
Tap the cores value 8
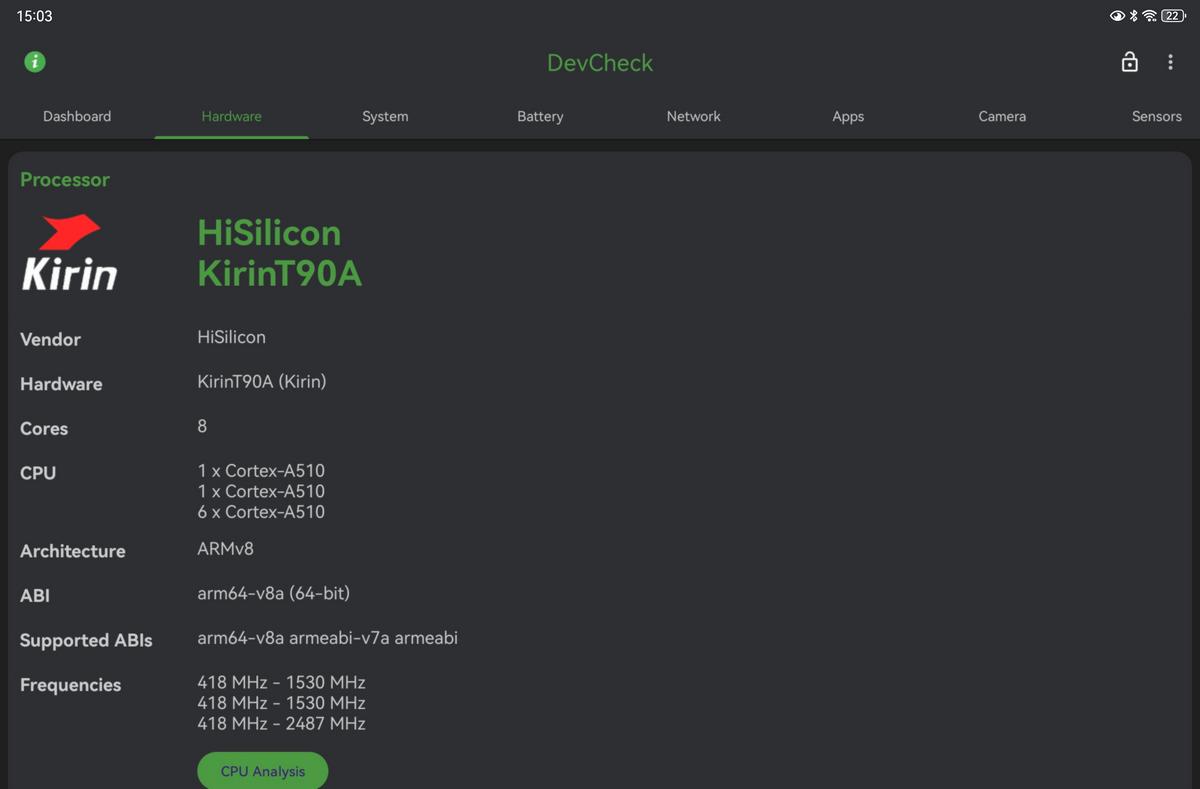click(x=202, y=426)
